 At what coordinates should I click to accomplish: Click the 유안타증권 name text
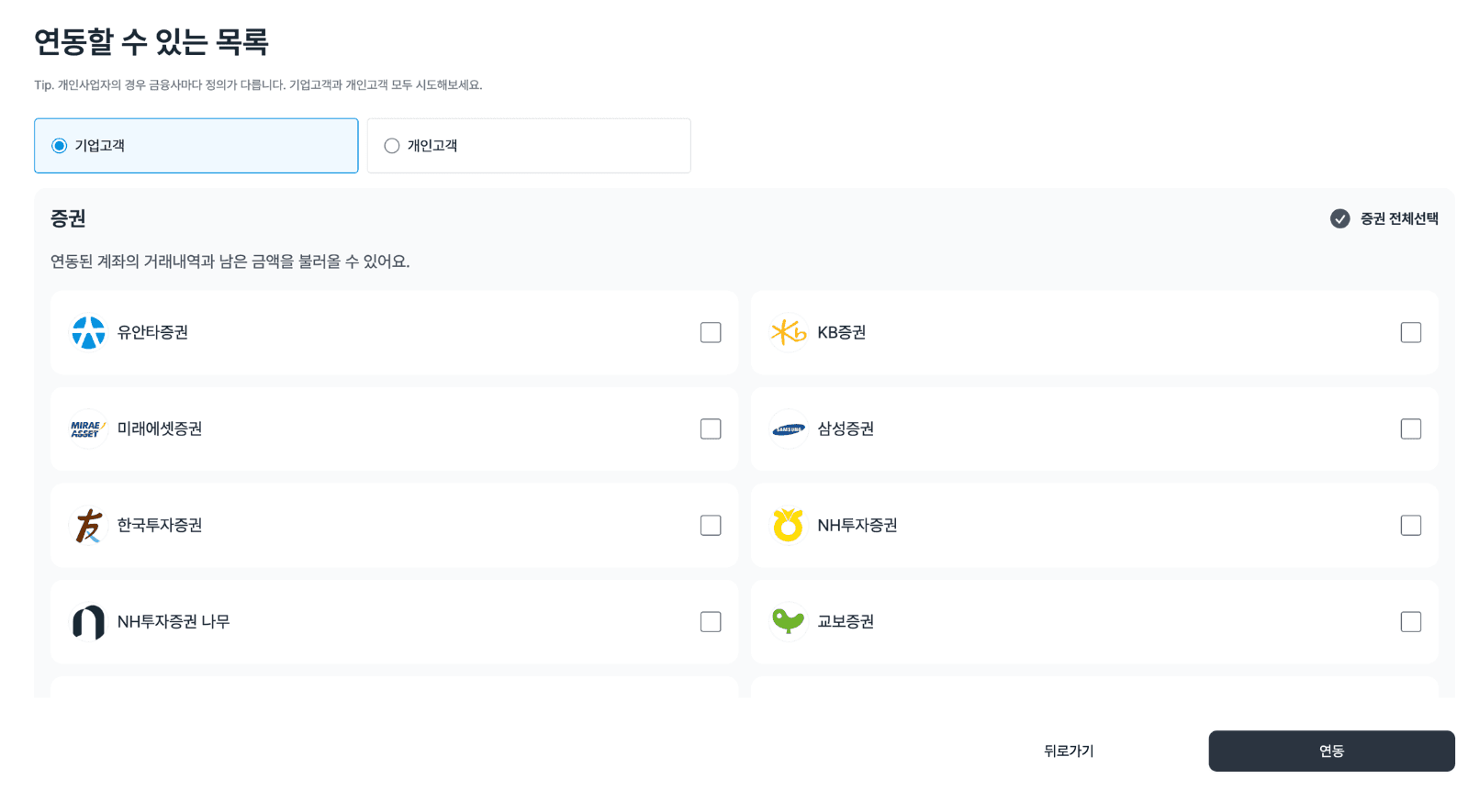click(152, 332)
